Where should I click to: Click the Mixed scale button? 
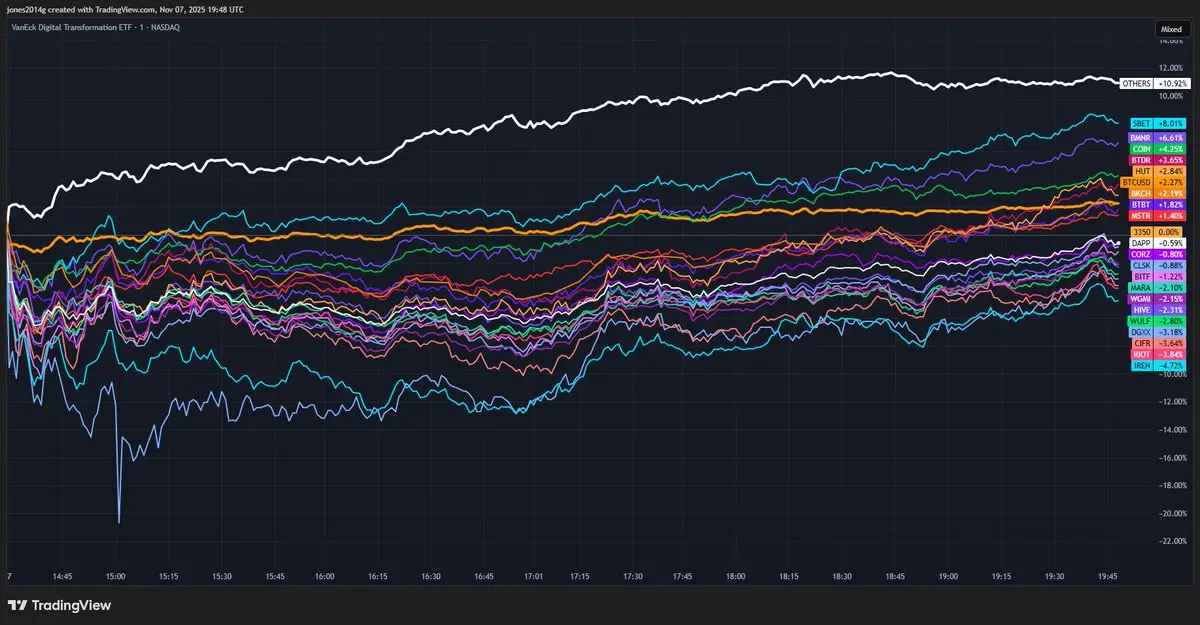tap(1171, 31)
